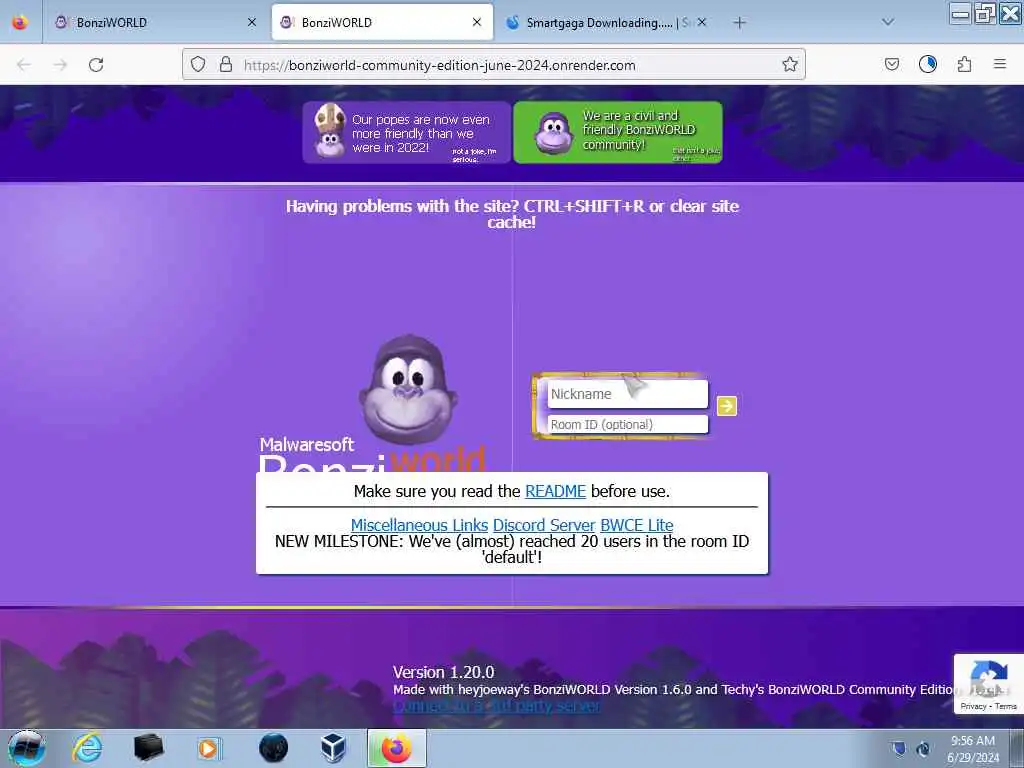Open a new browser tab

(x=739, y=23)
